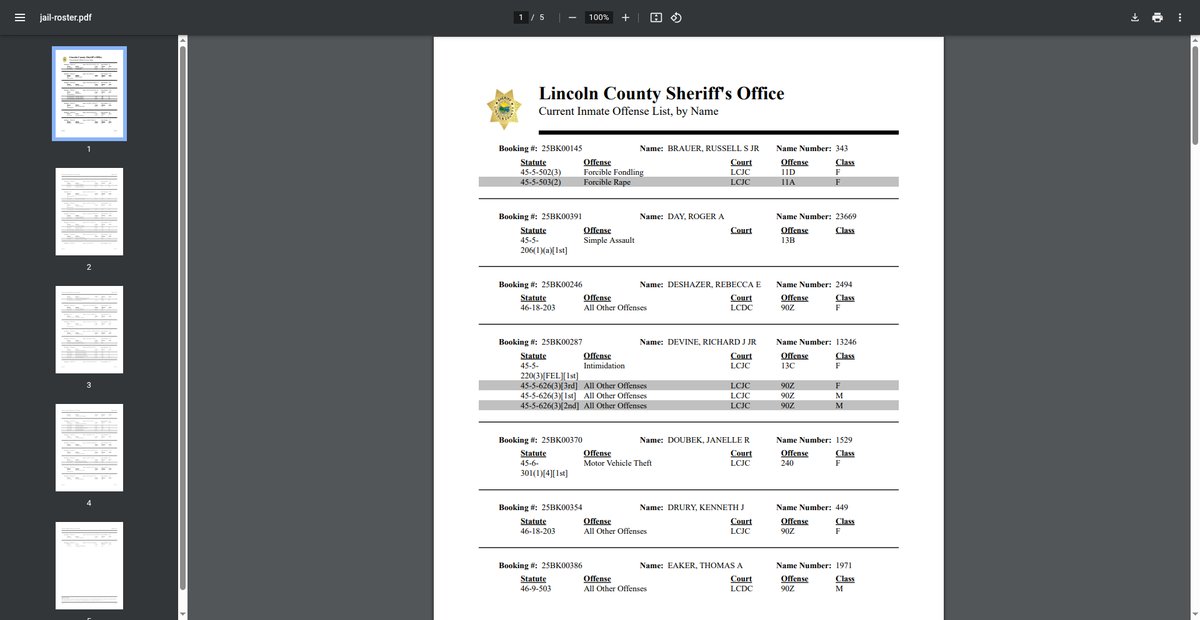The image size is (1200, 620).
Task: Toggle the sidebar menu icon
Action: (x=19, y=18)
